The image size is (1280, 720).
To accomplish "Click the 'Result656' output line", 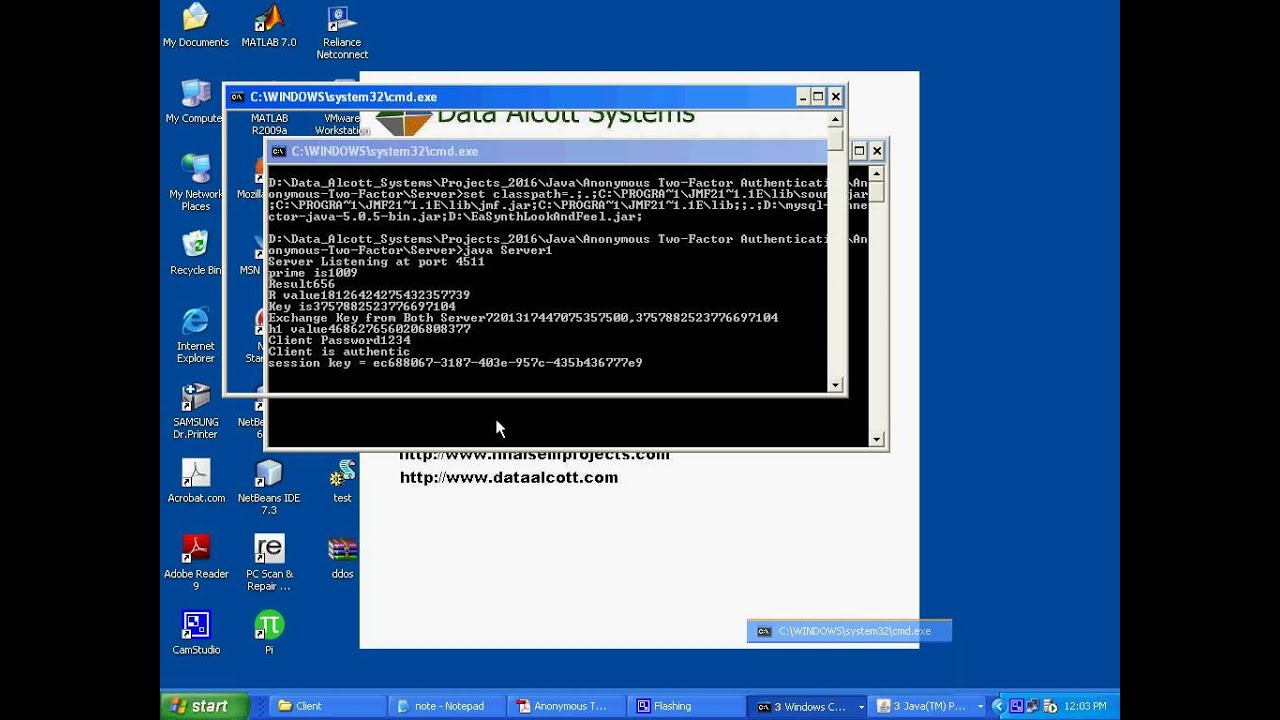I will [x=301, y=284].
